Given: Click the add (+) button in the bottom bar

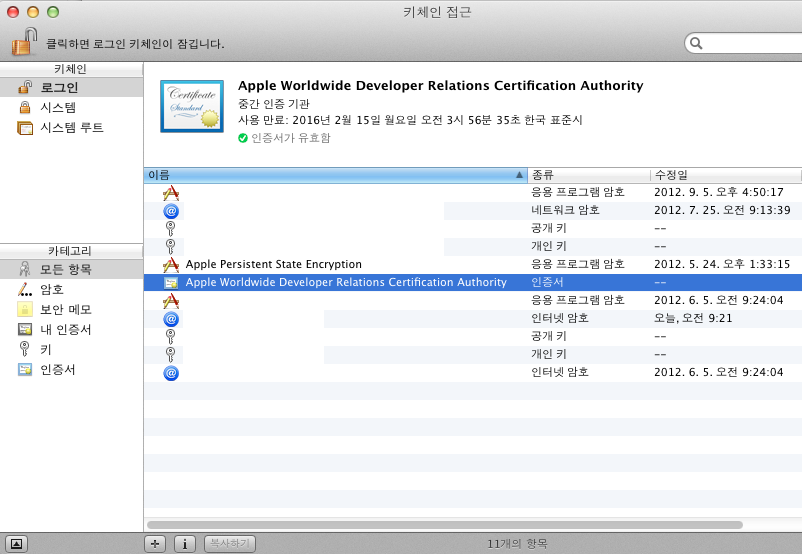Looking at the screenshot, I should click(x=155, y=544).
